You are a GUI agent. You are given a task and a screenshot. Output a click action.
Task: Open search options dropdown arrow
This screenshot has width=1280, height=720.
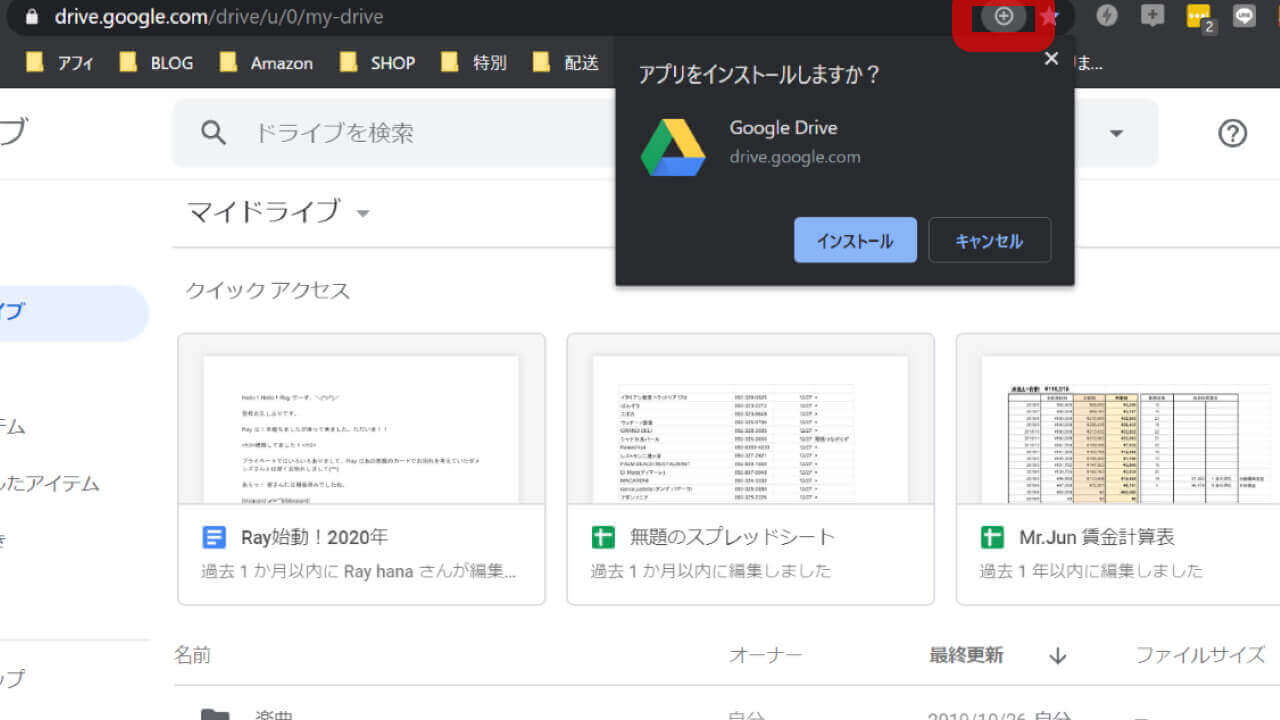[1116, 133]
